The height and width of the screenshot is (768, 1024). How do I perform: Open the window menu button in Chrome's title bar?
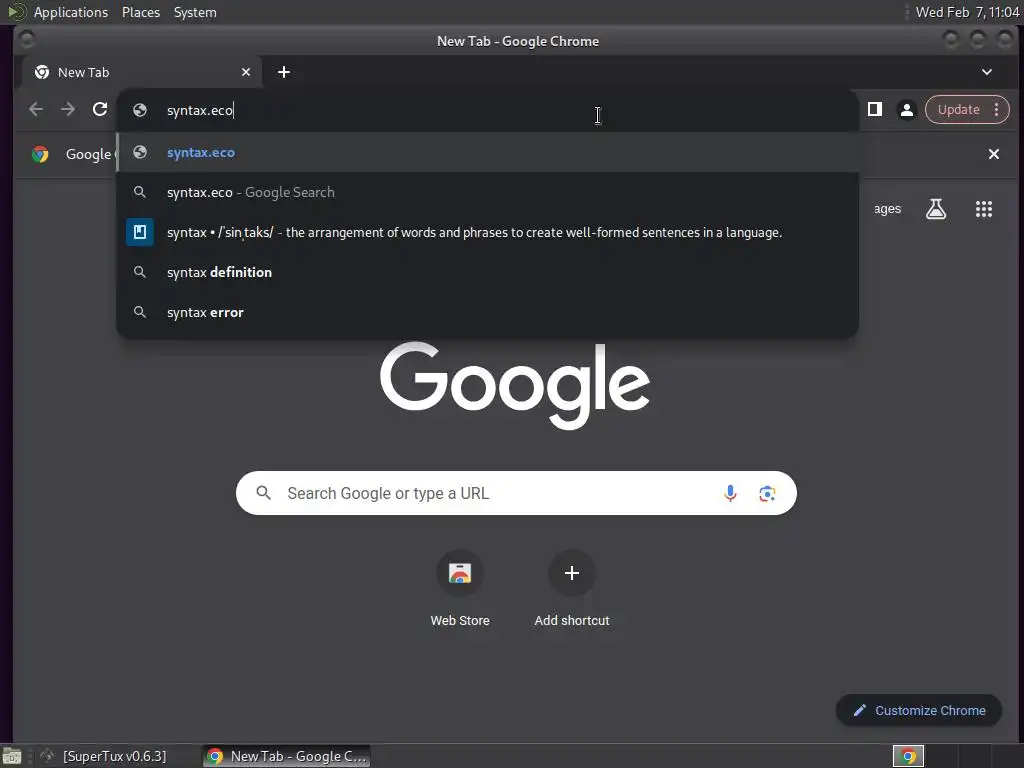pyautogui.click(x=27, y=40)
